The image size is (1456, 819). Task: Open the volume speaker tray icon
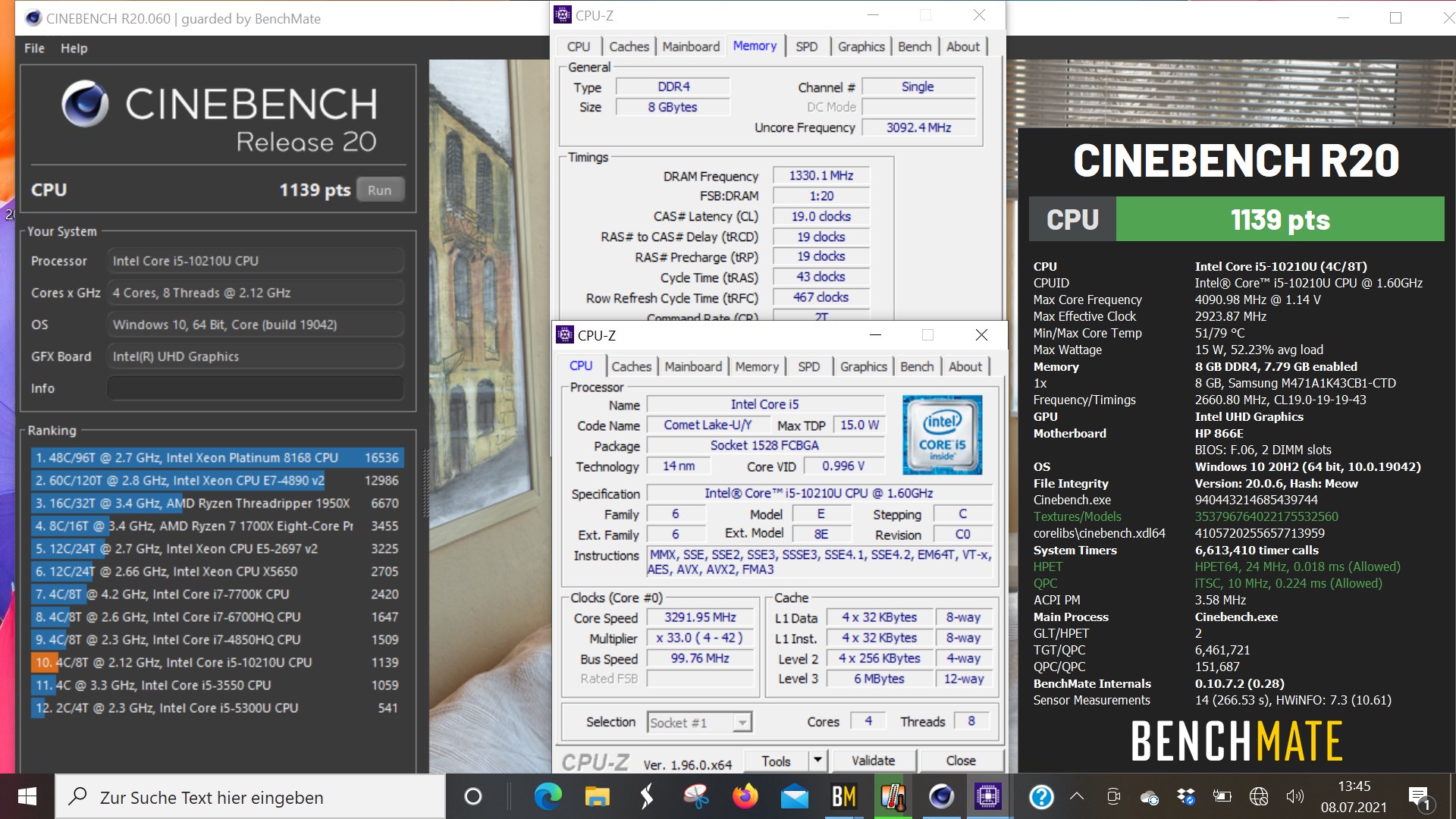(1294, 796)
